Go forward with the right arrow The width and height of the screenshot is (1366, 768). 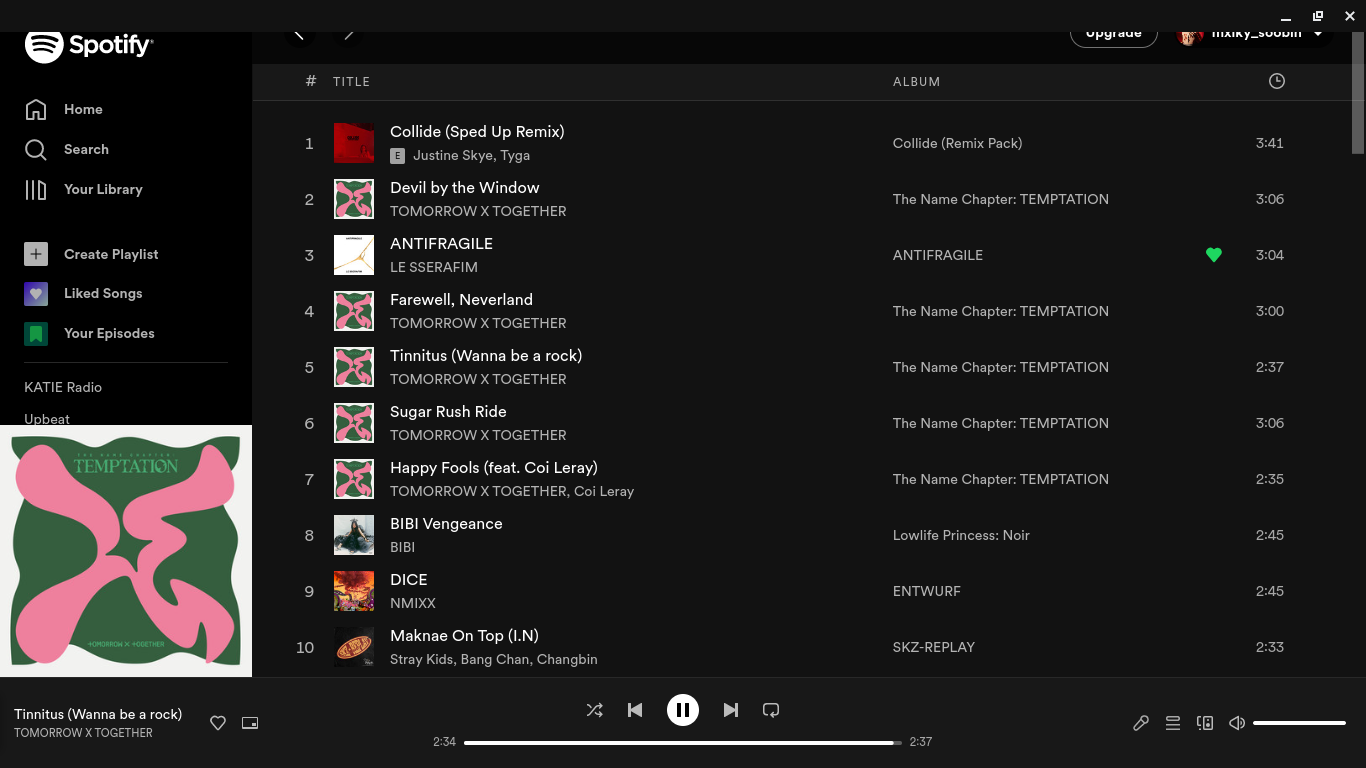pos(348,34)
